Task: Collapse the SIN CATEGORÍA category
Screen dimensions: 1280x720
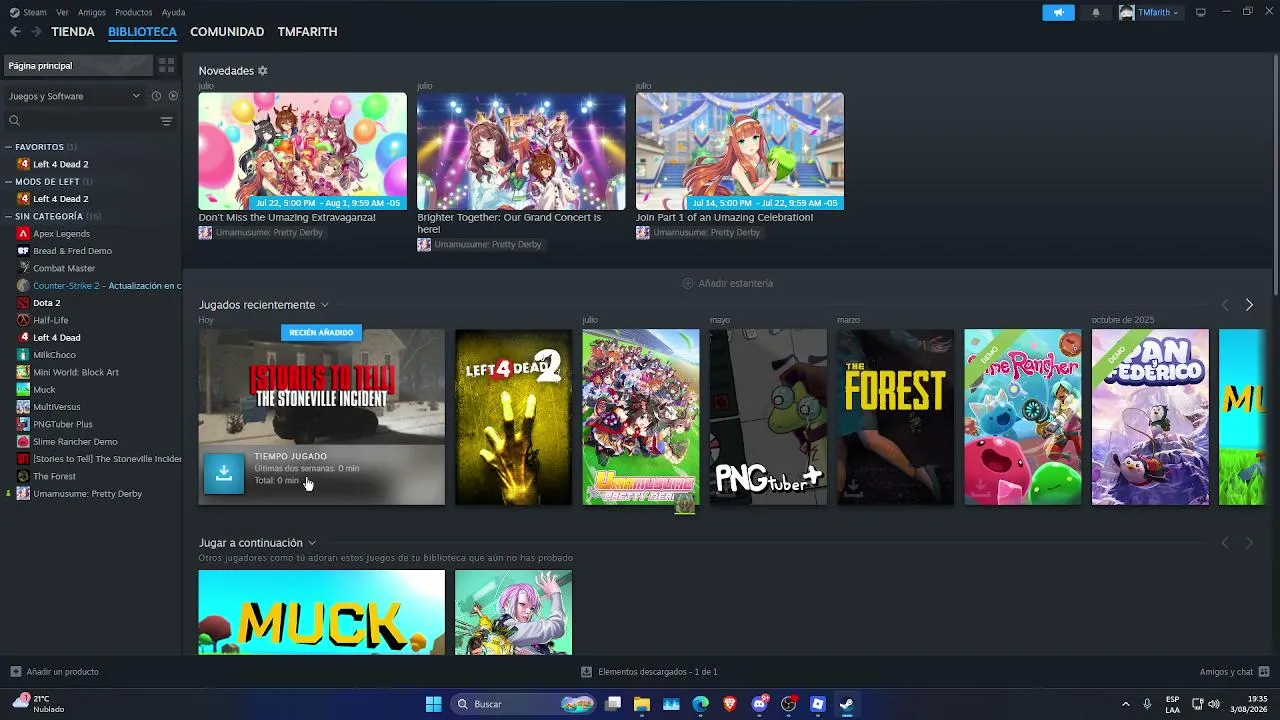Action: point(9,216)
